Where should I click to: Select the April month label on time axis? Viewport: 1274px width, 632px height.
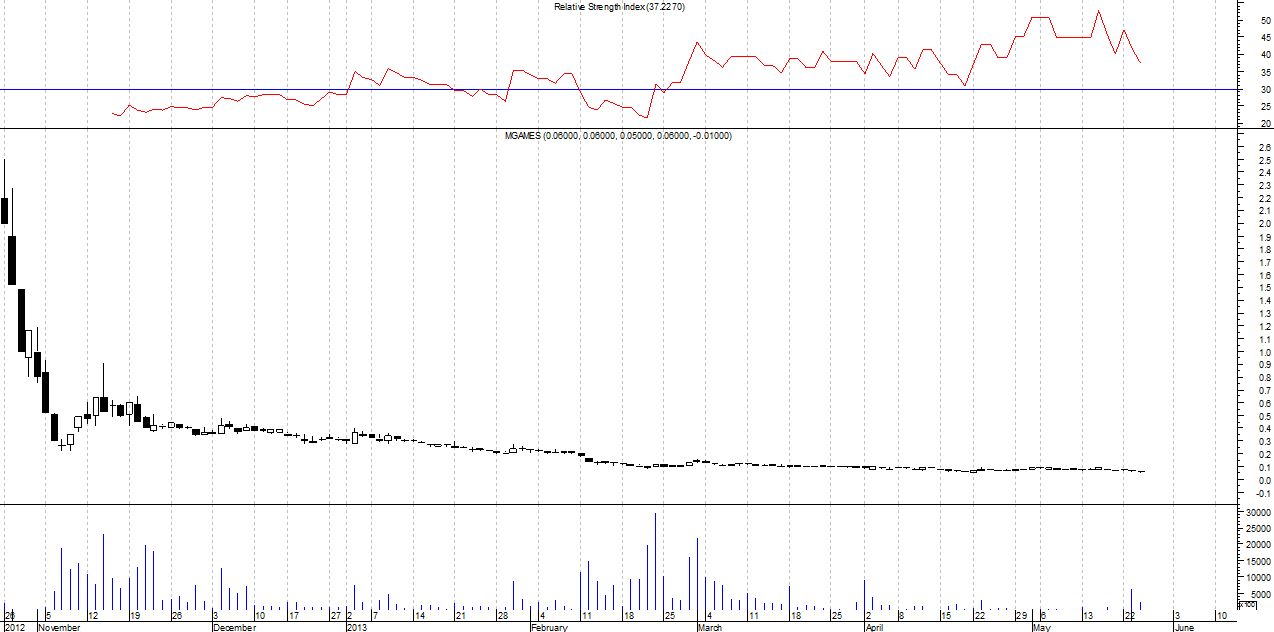[874, 628]
